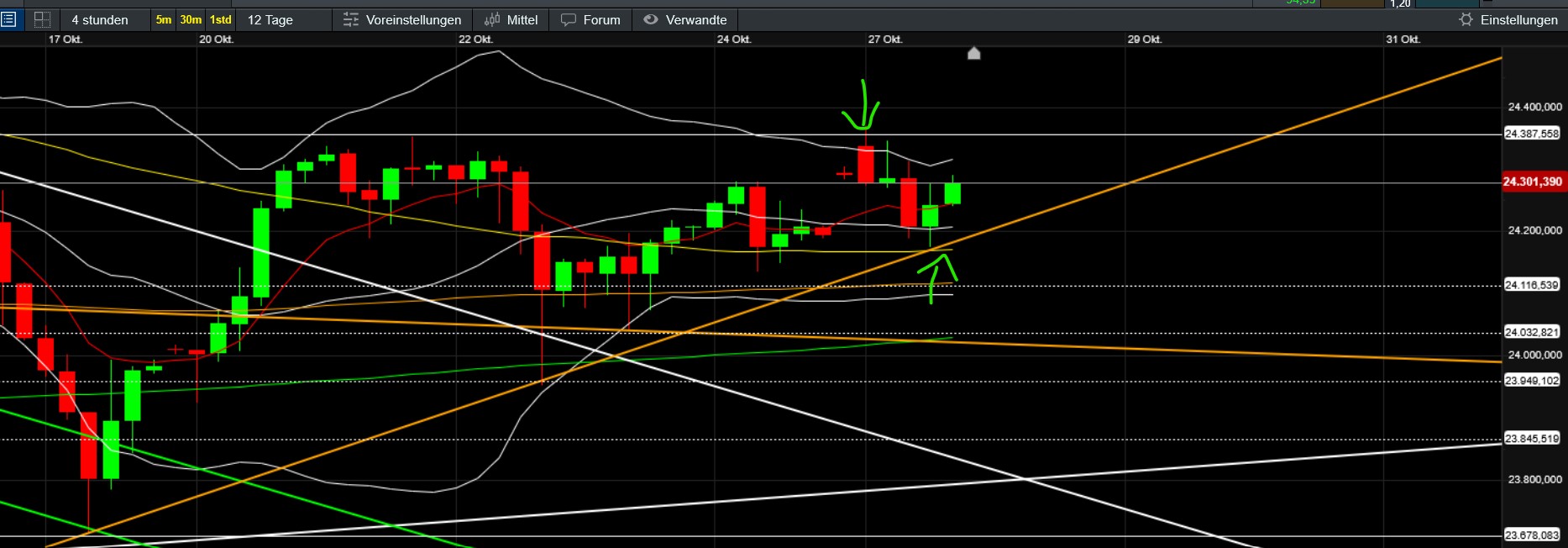Click the Voreinstellungen sliders icon
This screenshot has height=548, width=1568.
(x=351, y=19)
